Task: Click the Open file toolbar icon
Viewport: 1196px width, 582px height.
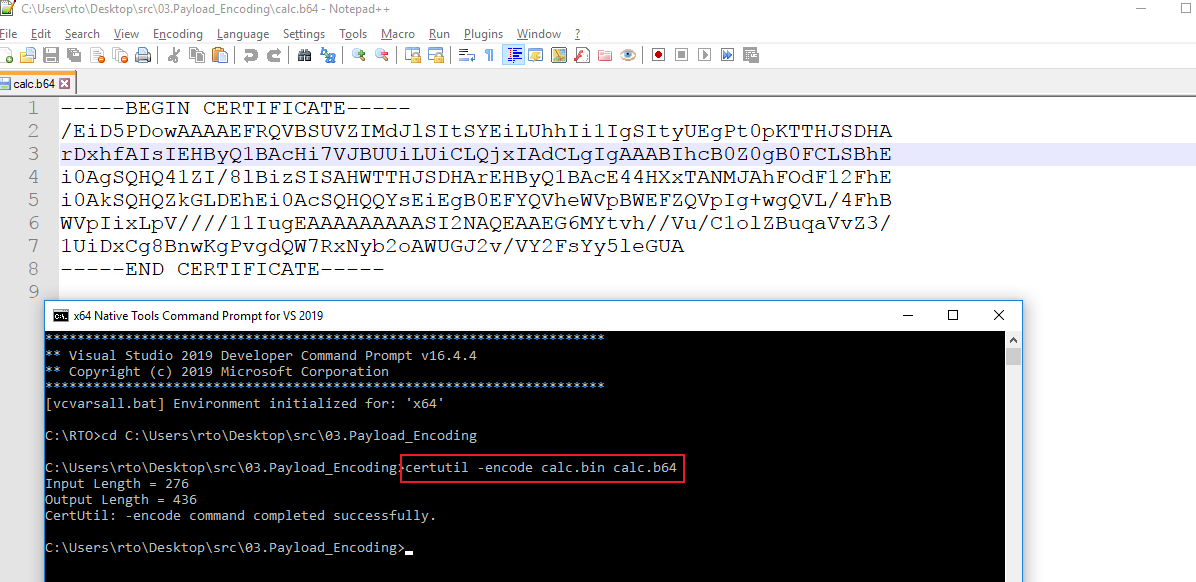Action: pos(28,56)
